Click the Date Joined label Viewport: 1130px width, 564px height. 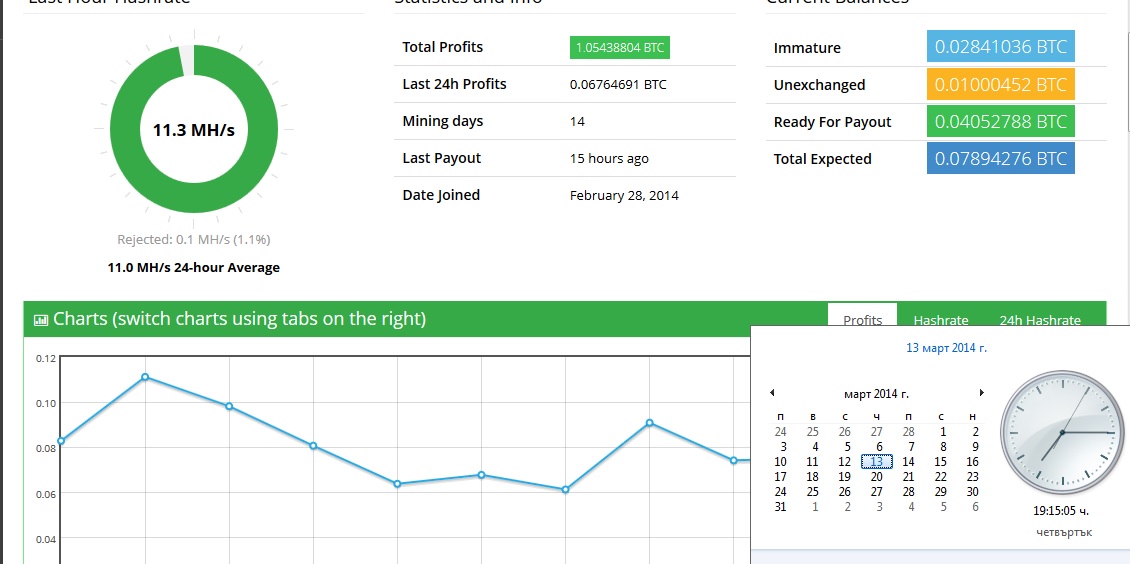point(441,194)
